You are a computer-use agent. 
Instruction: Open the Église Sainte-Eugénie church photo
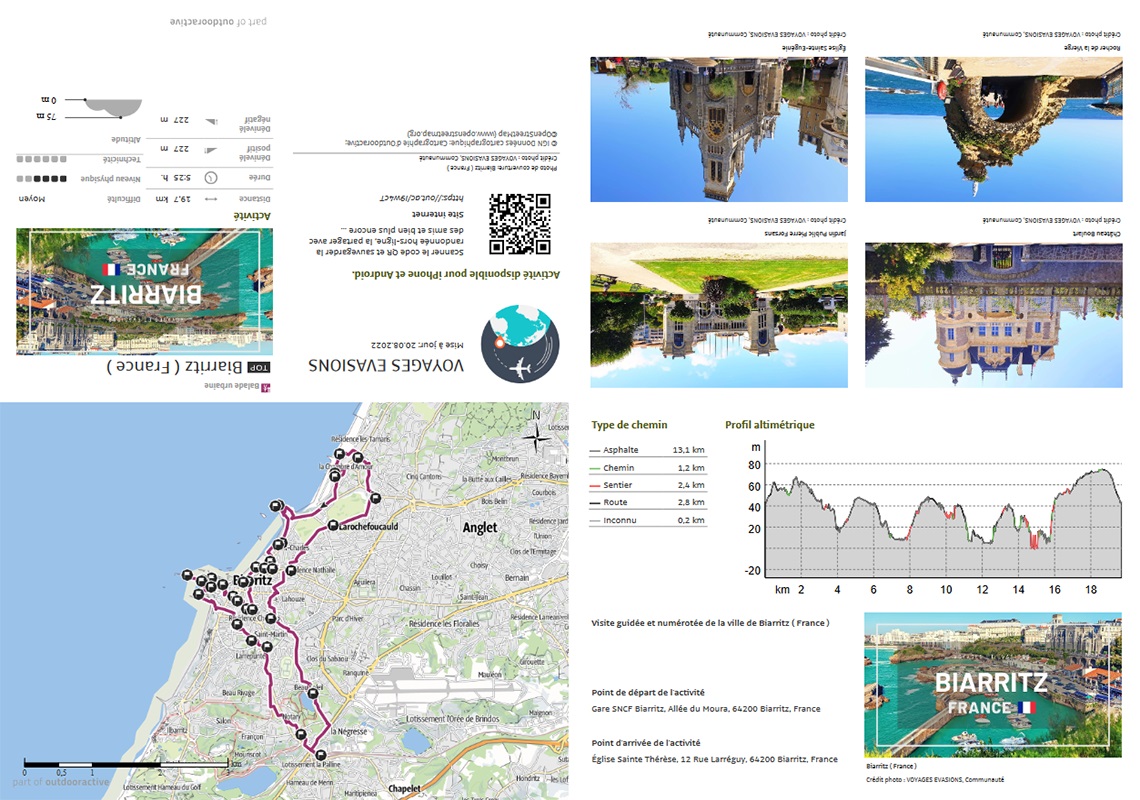pyautogui.click(x=719, y=129)
